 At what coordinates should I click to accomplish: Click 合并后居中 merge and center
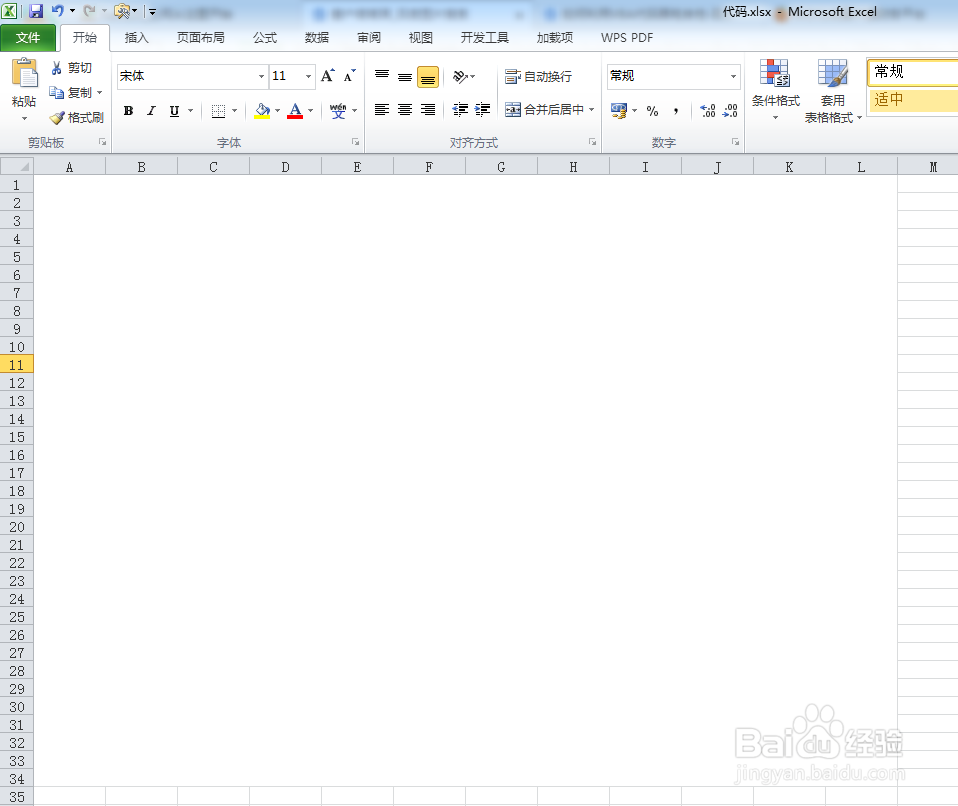[x=544, y=110]
